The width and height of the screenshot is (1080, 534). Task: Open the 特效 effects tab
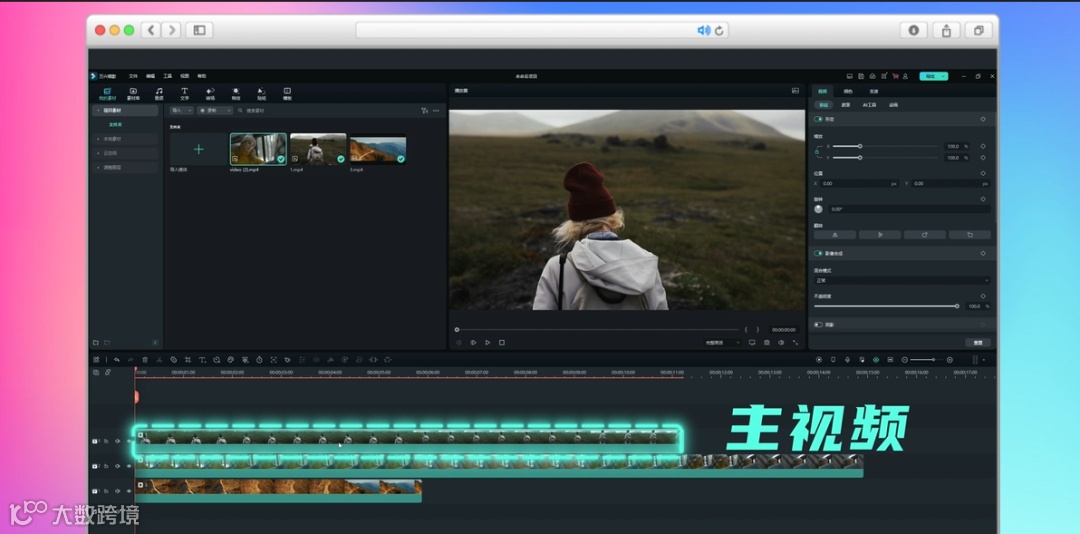[236, 94]
